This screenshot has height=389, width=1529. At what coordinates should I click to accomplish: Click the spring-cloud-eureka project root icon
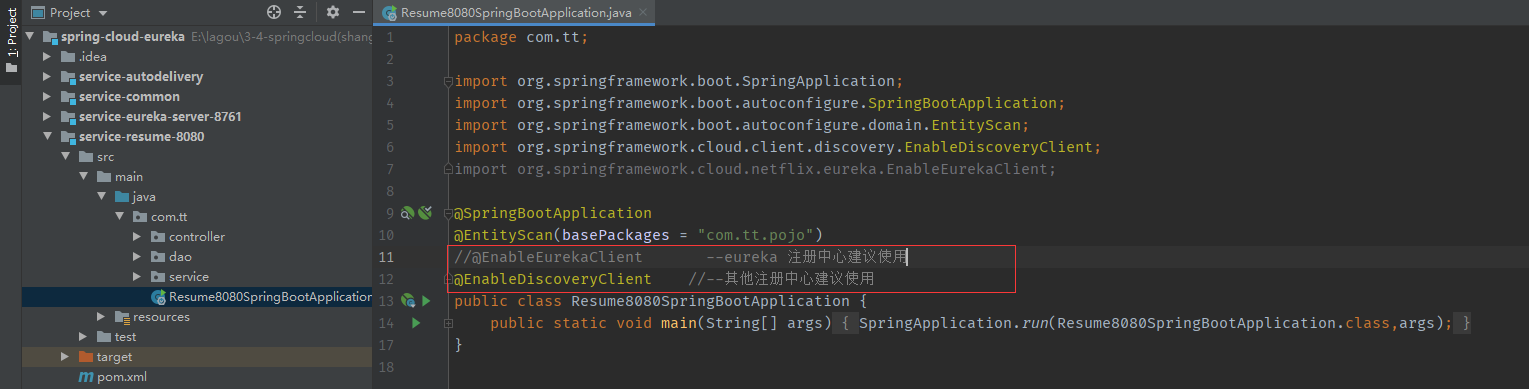point(50,37)
